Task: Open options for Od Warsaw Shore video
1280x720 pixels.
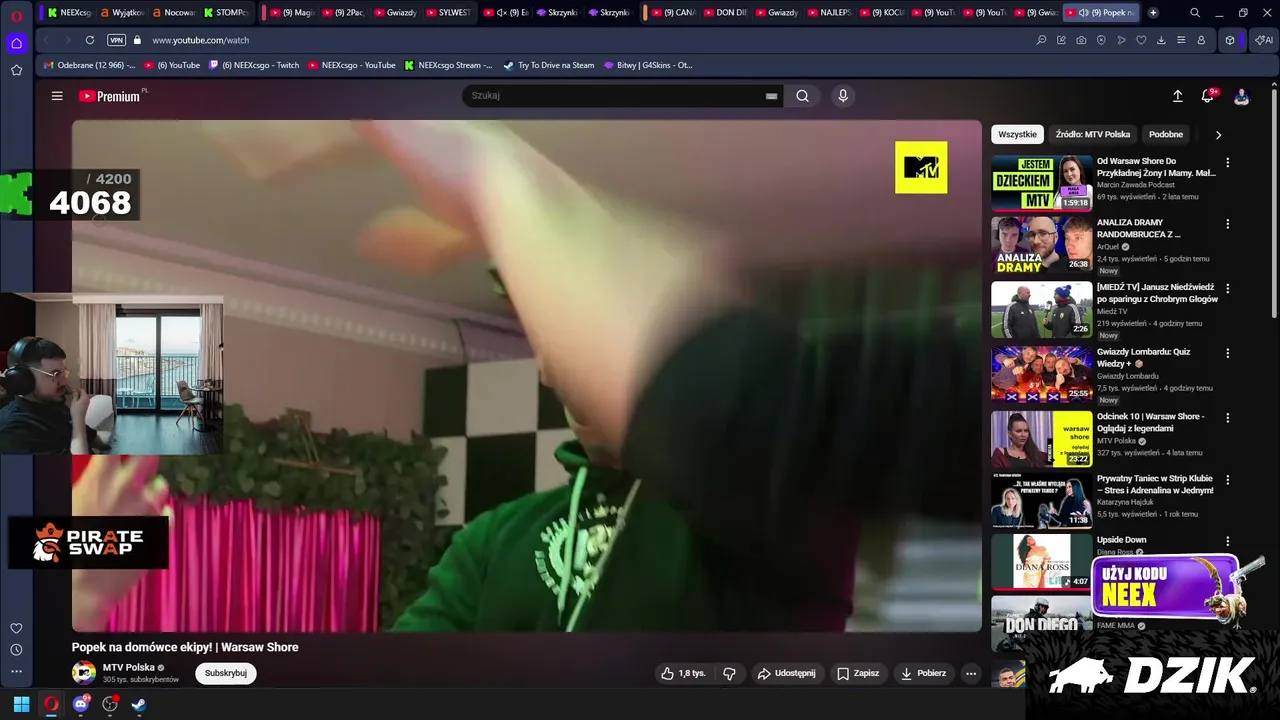Action: click(x=1227, y=162)
